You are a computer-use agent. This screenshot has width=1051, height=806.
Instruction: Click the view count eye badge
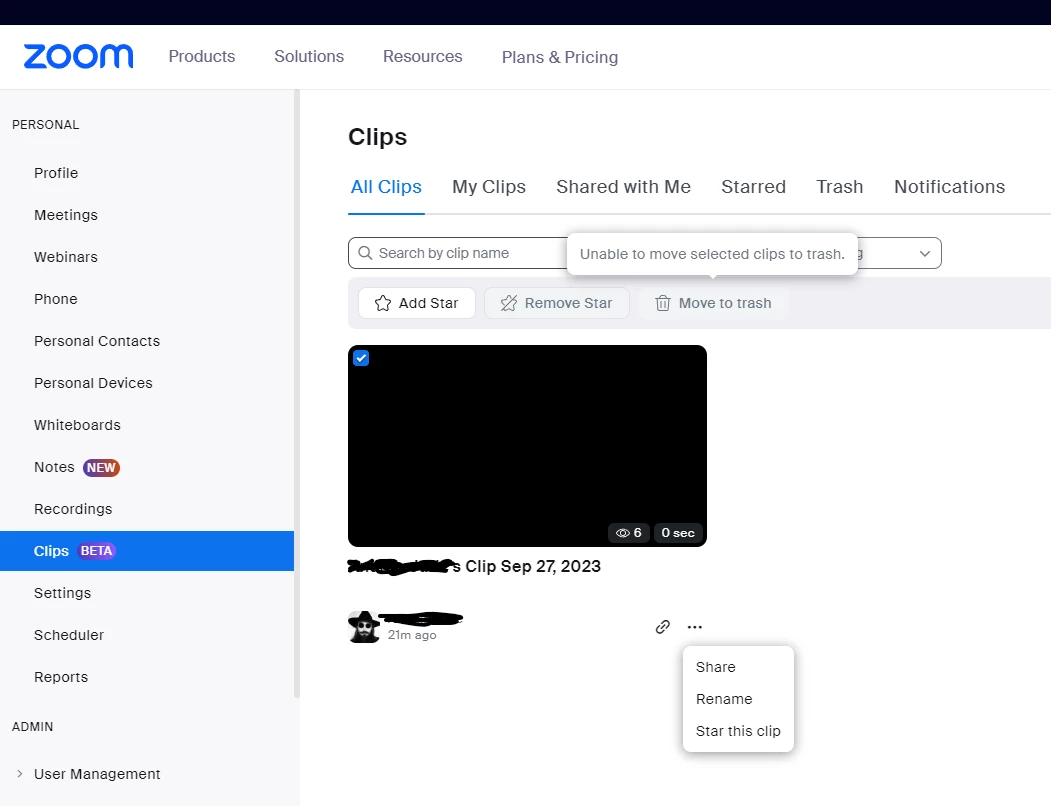629,532
